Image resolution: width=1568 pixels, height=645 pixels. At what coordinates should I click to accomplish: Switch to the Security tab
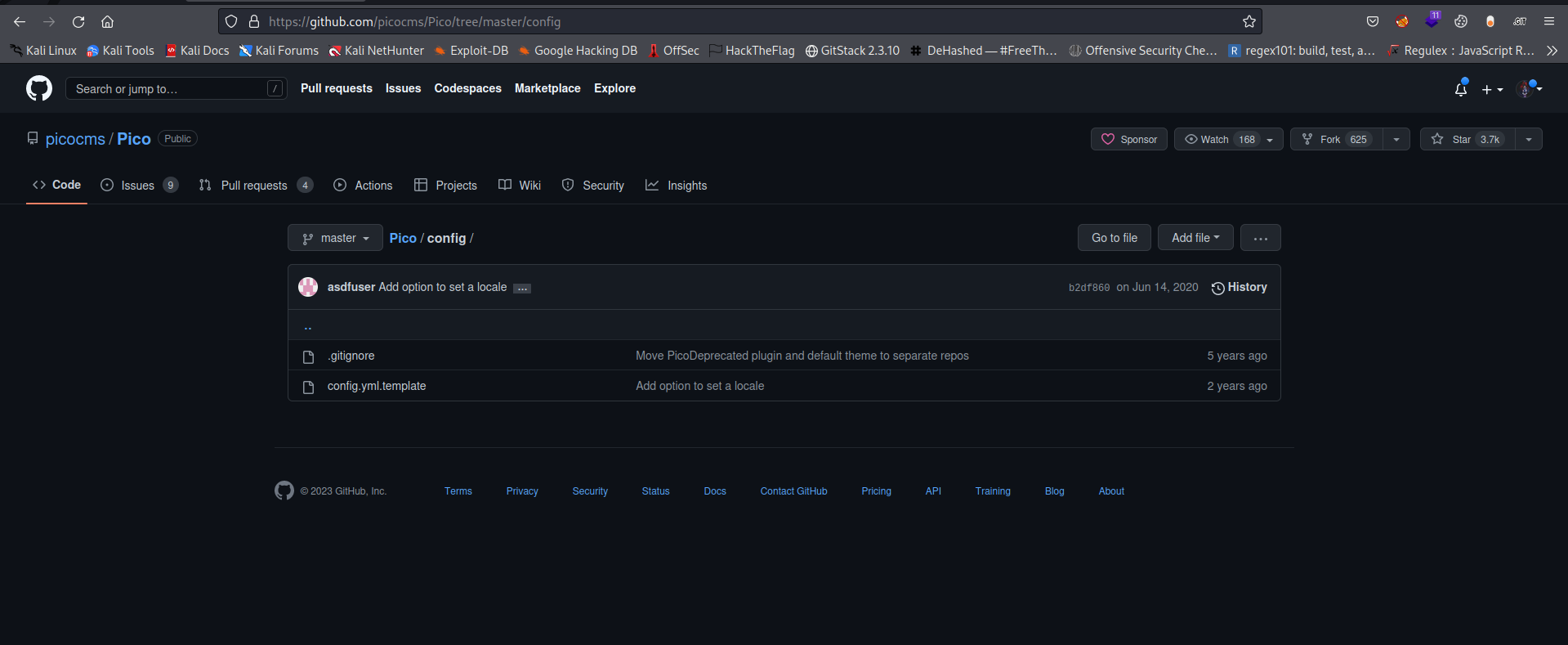(x=593, y=186)
